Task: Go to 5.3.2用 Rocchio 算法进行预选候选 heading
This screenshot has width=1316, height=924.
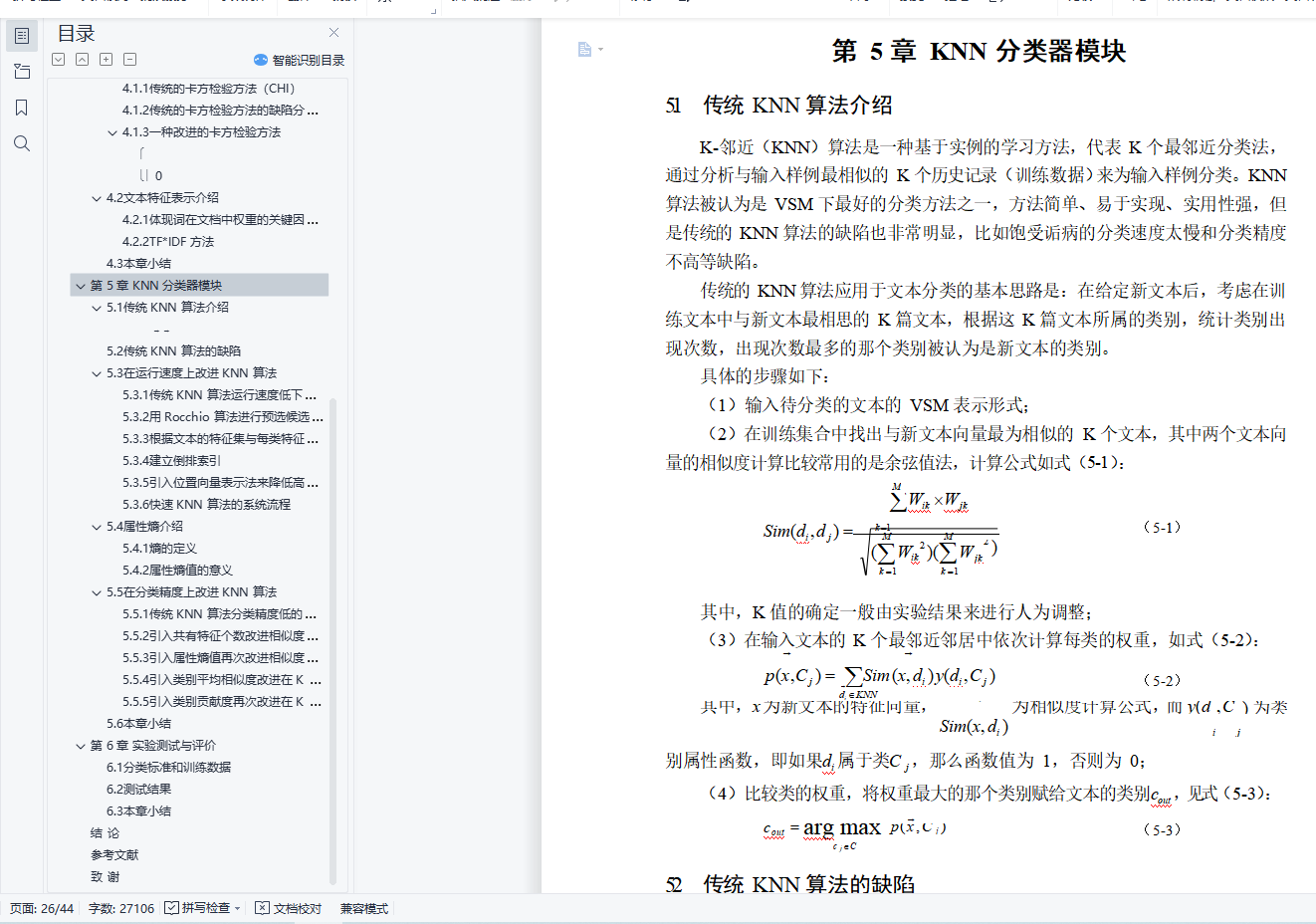Action: 223,417
